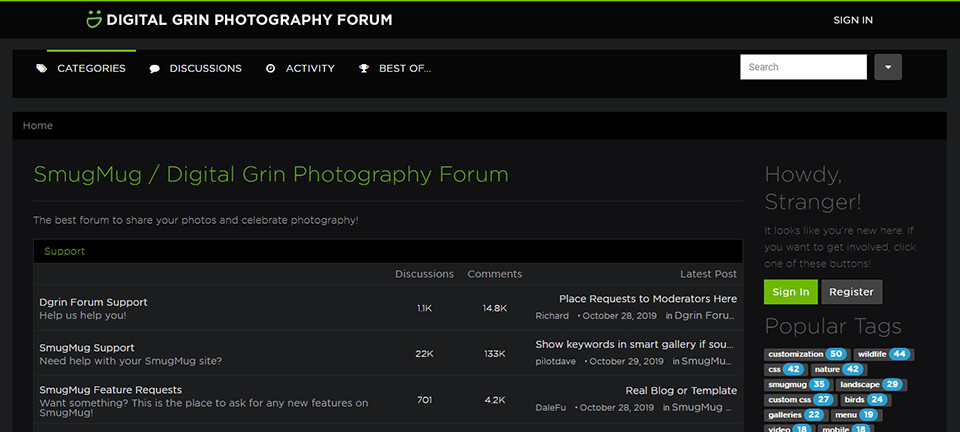960x432 pixels.
Task: Click the Howdy, Stranger! heading
Action: (812, 188)
